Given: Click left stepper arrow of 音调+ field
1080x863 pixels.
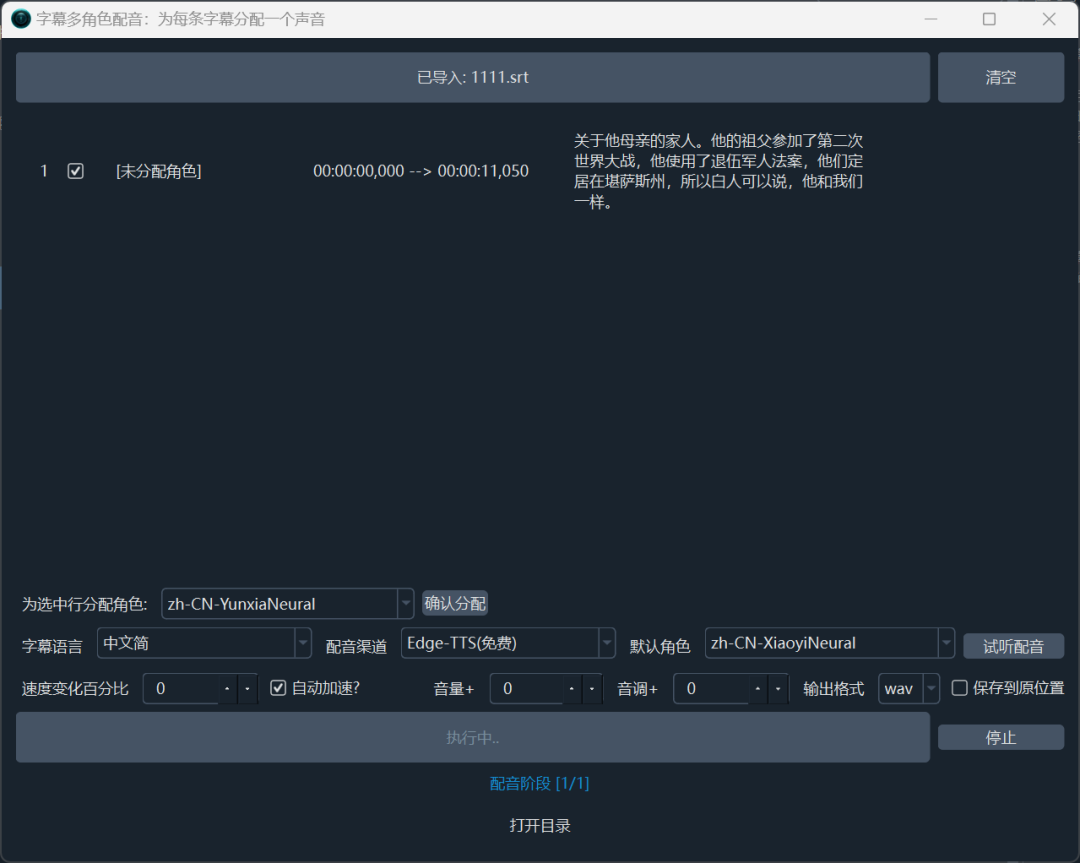Looking at the screenshot, I should (757, 689).
